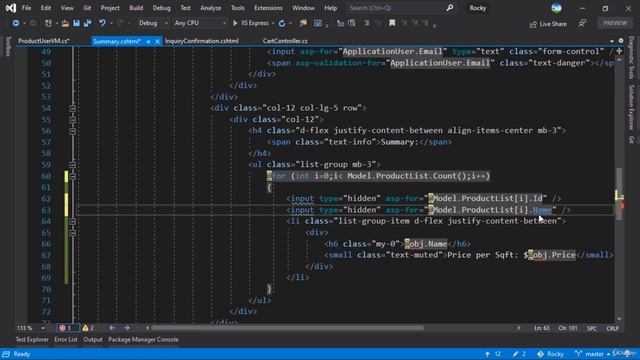640x360 pixels.
Task: Click the bookmark icon in the toolbar
Action: (x=392, y=23)
